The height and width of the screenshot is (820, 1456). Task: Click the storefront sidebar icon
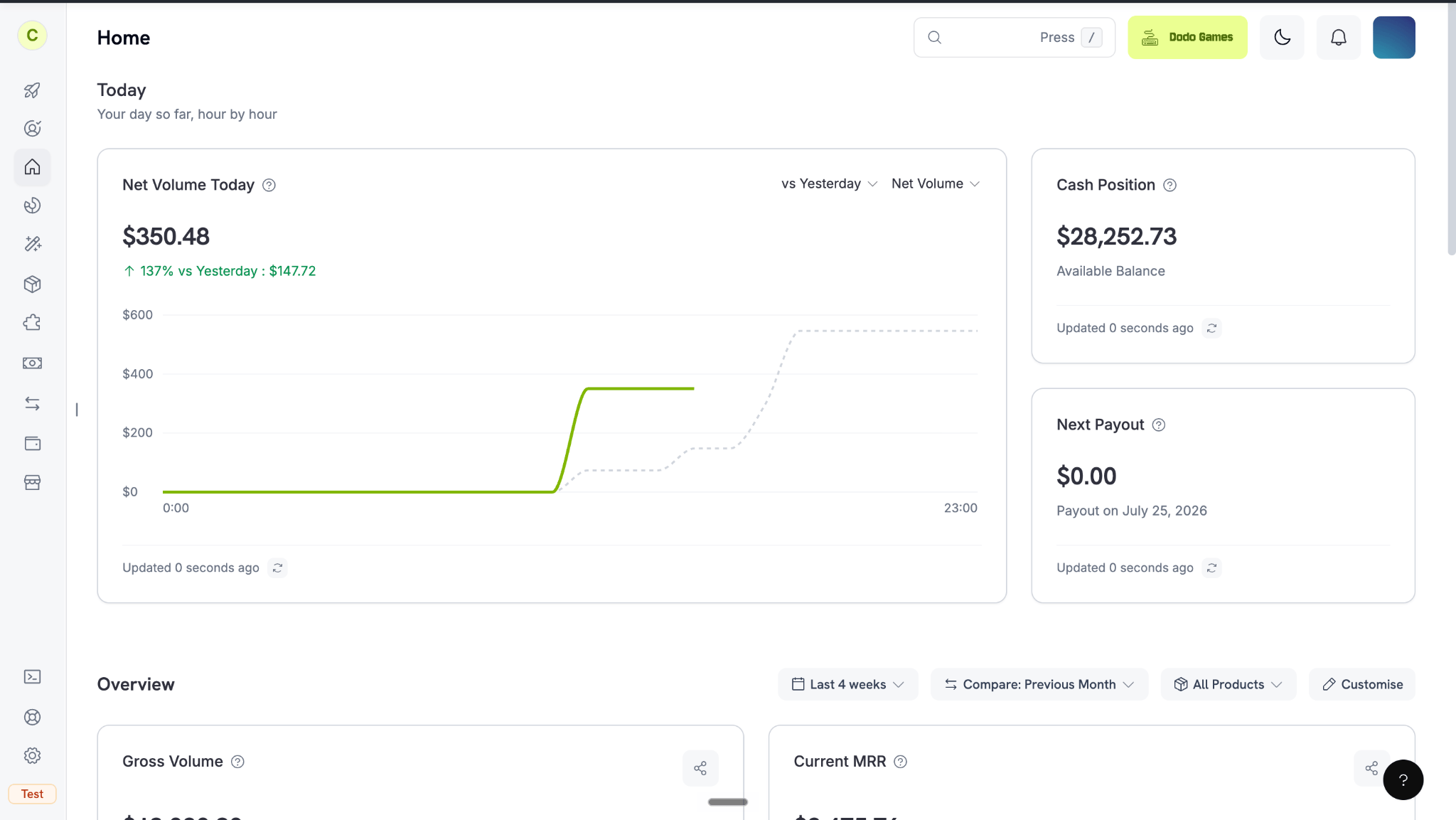(x=32, y=483)
